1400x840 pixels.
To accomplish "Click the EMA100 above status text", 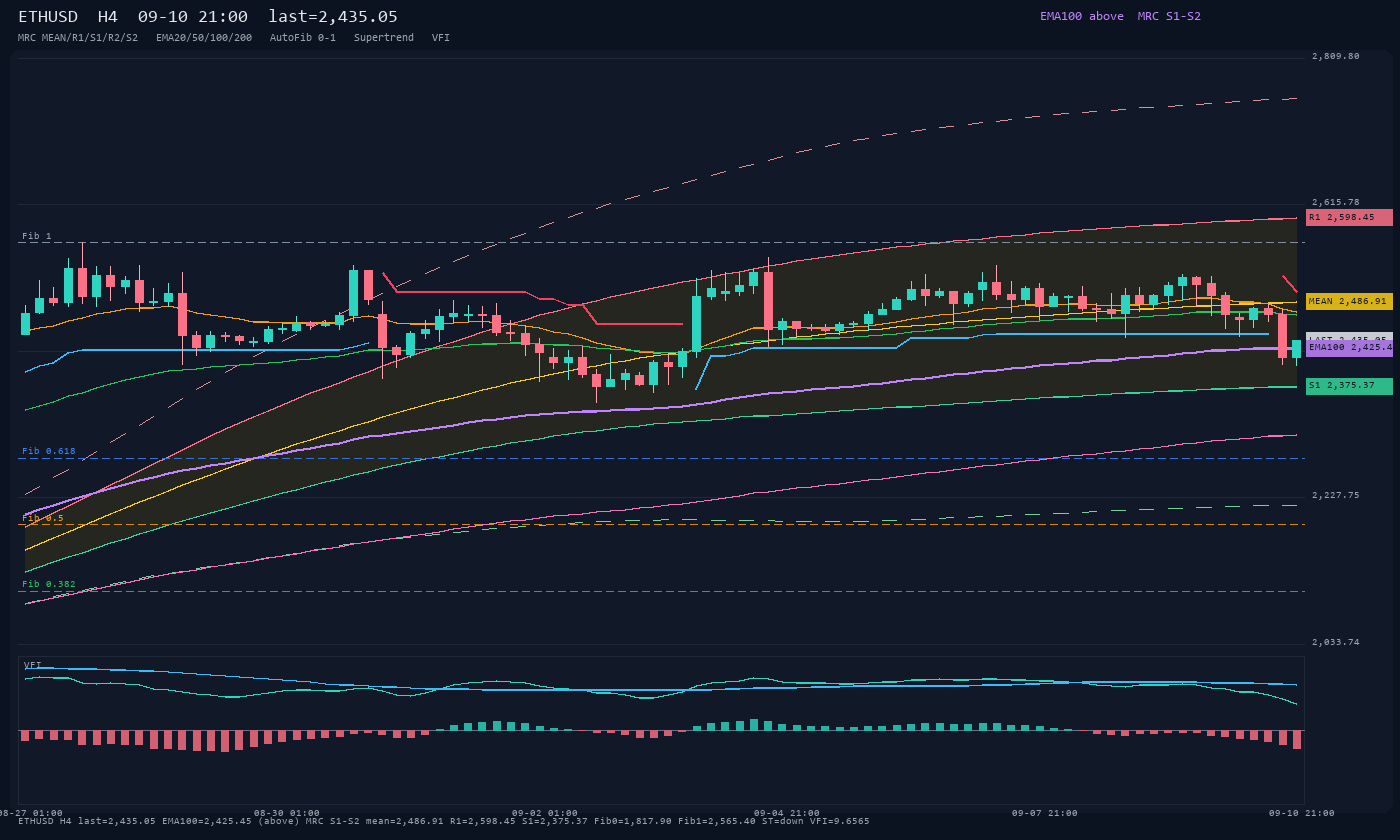I will coord(1082,16).
